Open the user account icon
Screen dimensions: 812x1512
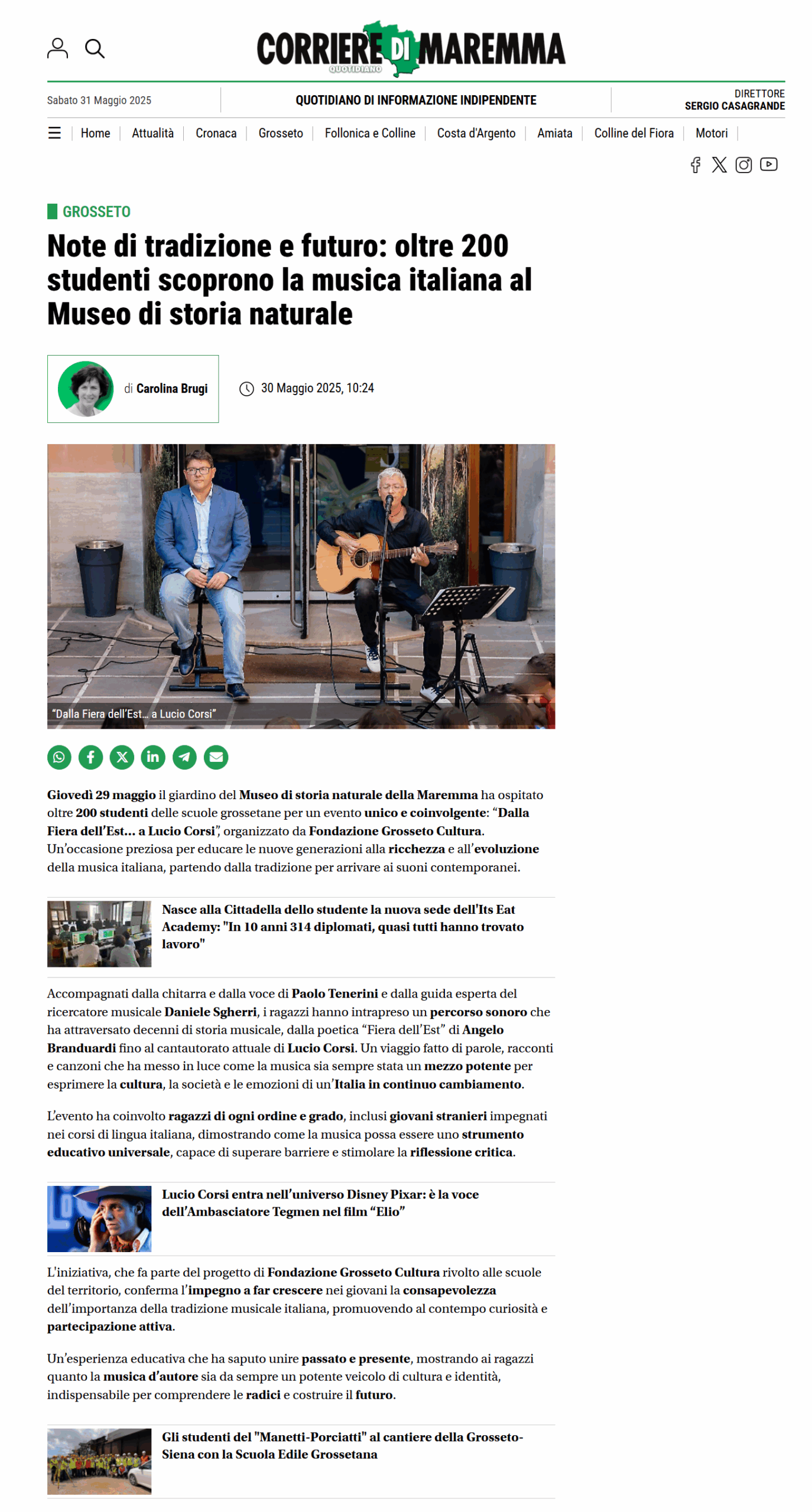pyautogui.click(x=57, y=48)
